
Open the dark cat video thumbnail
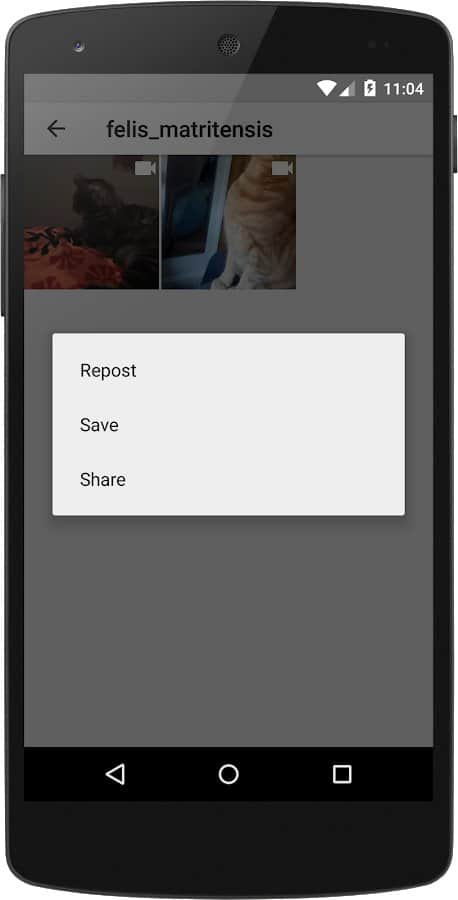pos(91,222)
